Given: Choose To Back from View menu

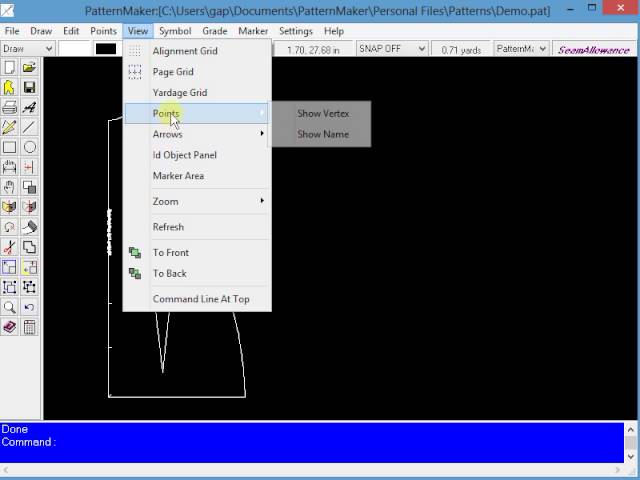Looking at the screenshot, I should [197, 273].
